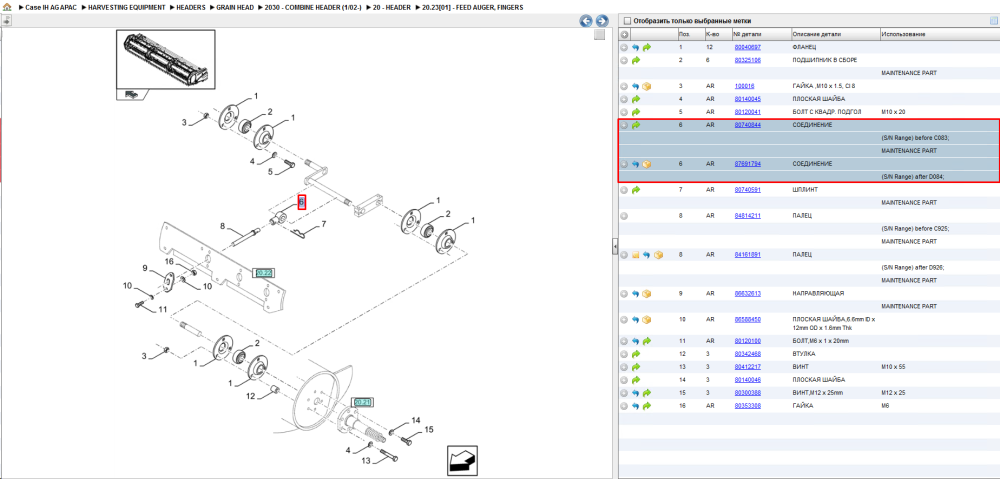Click blue arrow on ГАЙКА M10 x 1.5 row
1000x479 pixels.
(x=636, y=86)
